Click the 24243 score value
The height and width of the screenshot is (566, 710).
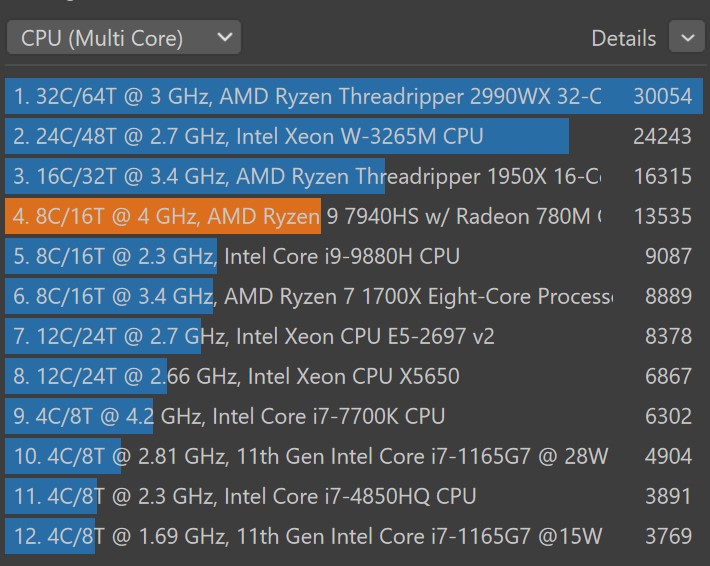[x=662, y=136]
